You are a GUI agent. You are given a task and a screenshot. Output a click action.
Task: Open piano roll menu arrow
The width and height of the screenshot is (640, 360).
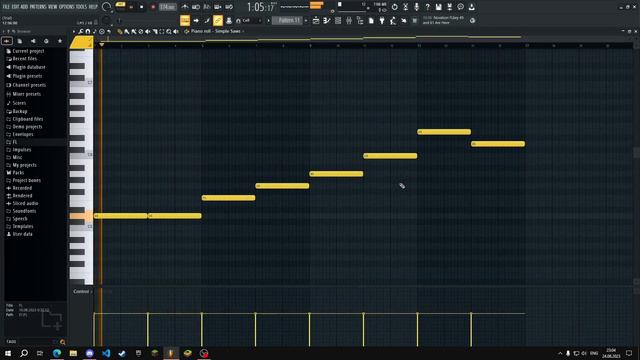(74, 31)
